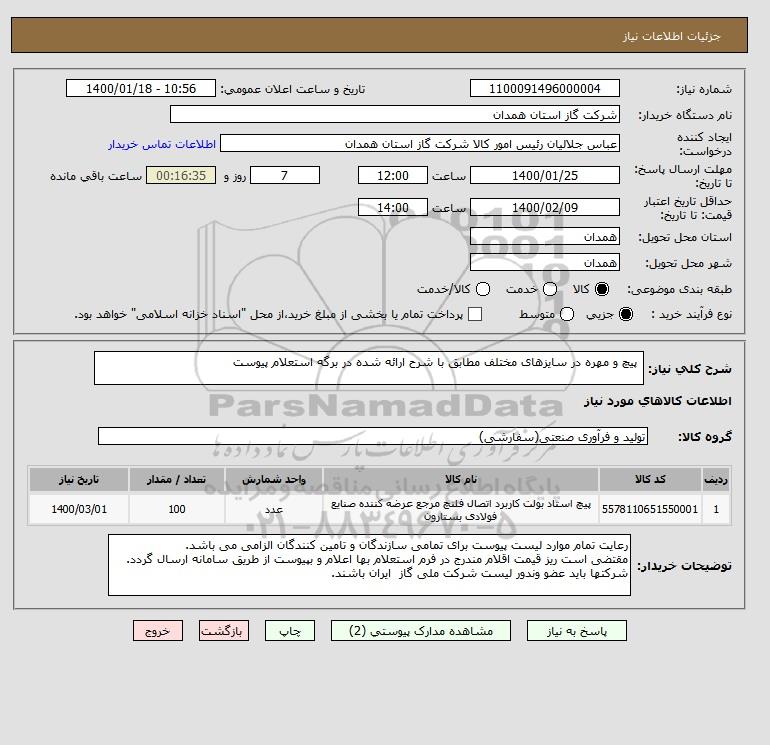Click the request creator name field
Image resolution: width=770 pixels, height=745 pixels.
(420, 144)
